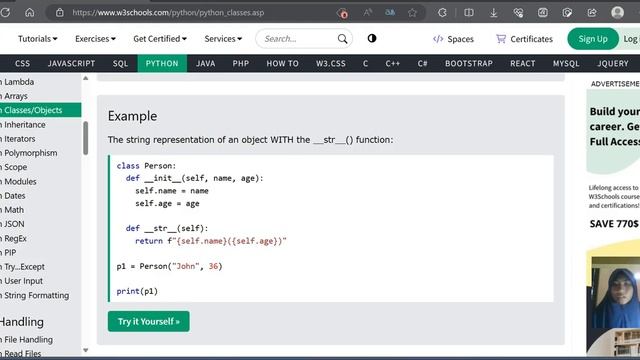Open the C# tutorial tab
Screen dimensions: 640x360
422,63
